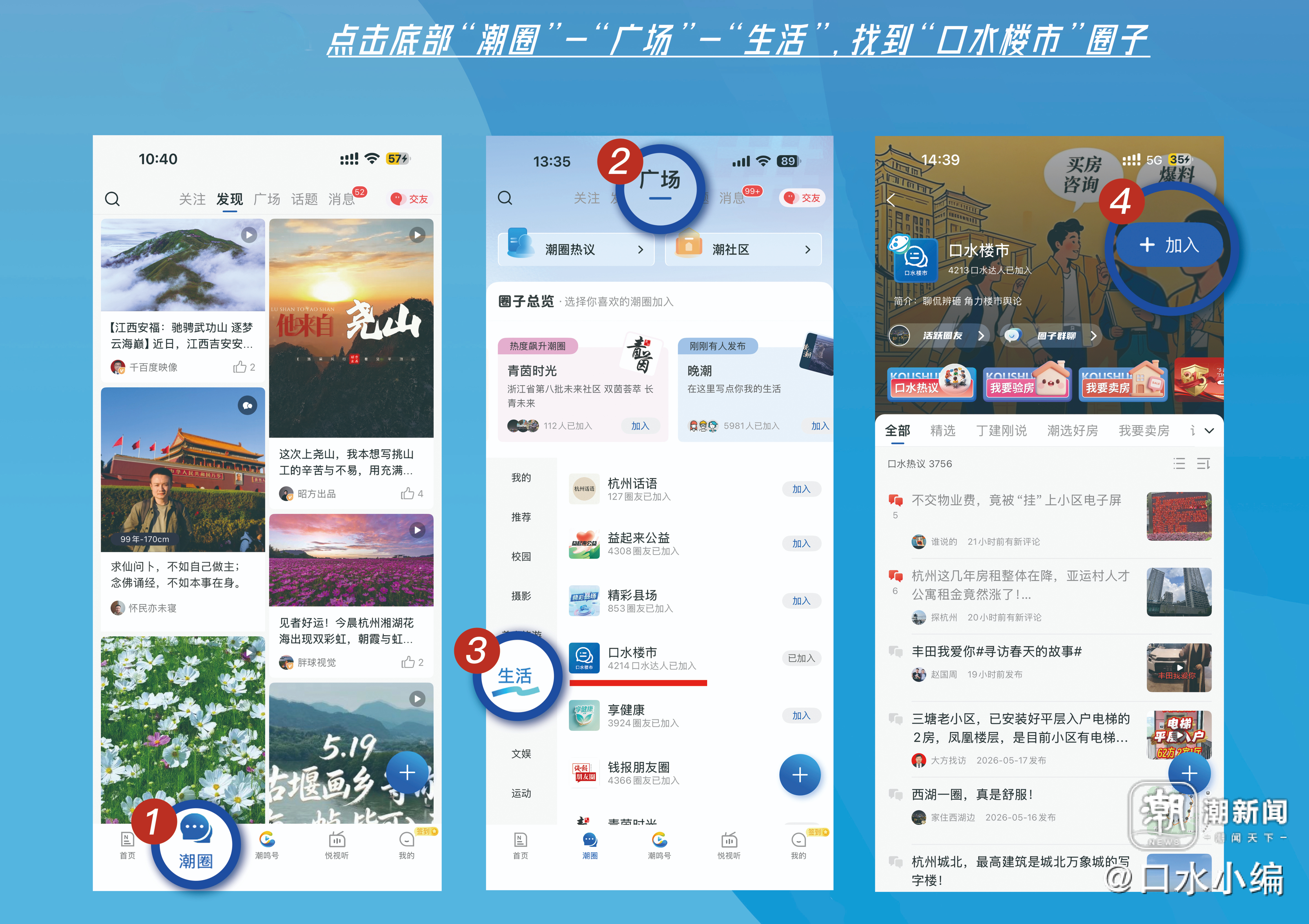Image resolution: width=1309 pixels, height=924 pixels.
Task: Tap the blue plus button over the 钱报朋友圈 row
Action: [800, 775]
